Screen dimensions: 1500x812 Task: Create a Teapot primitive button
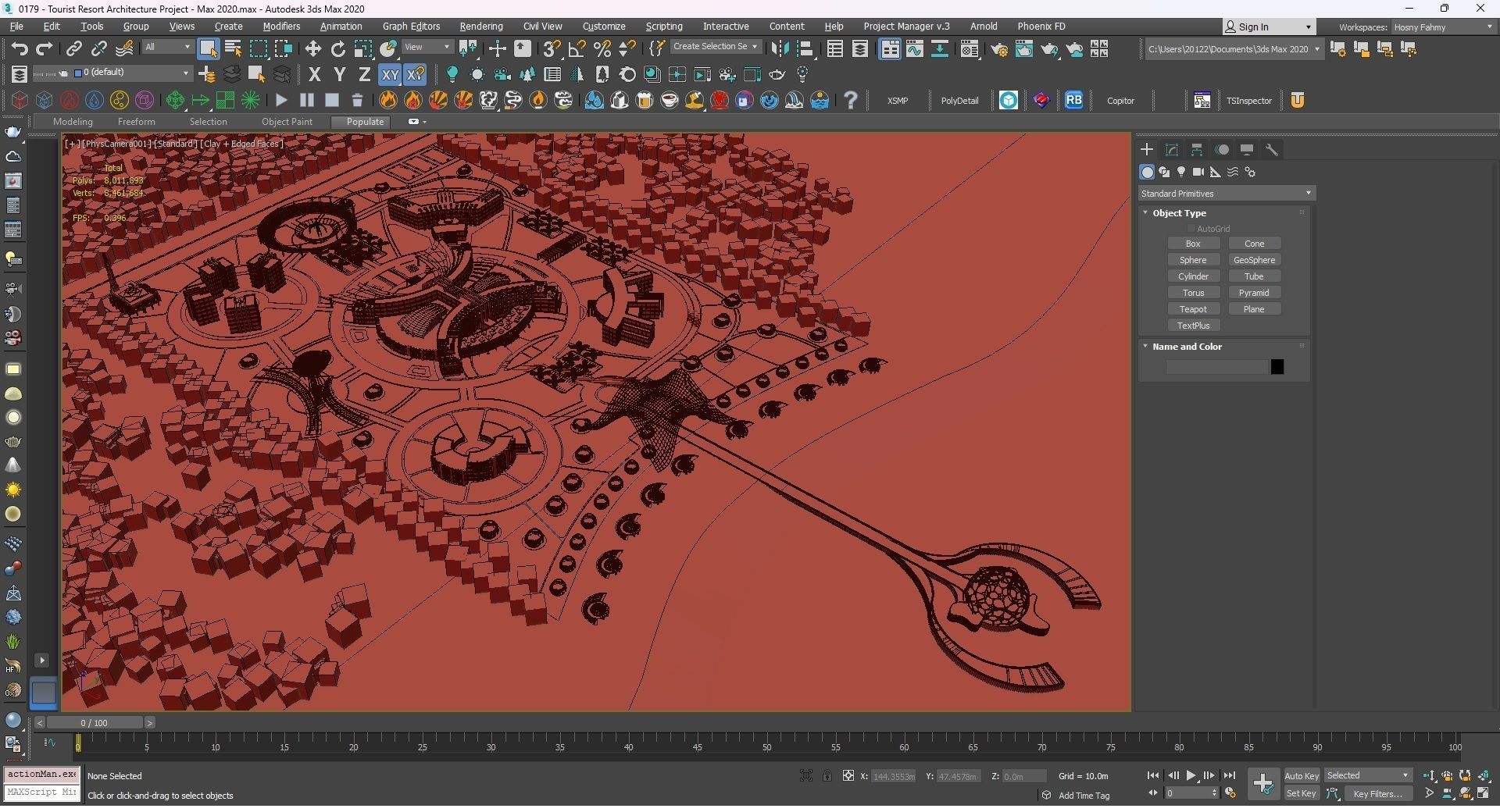pos(1193,309)
